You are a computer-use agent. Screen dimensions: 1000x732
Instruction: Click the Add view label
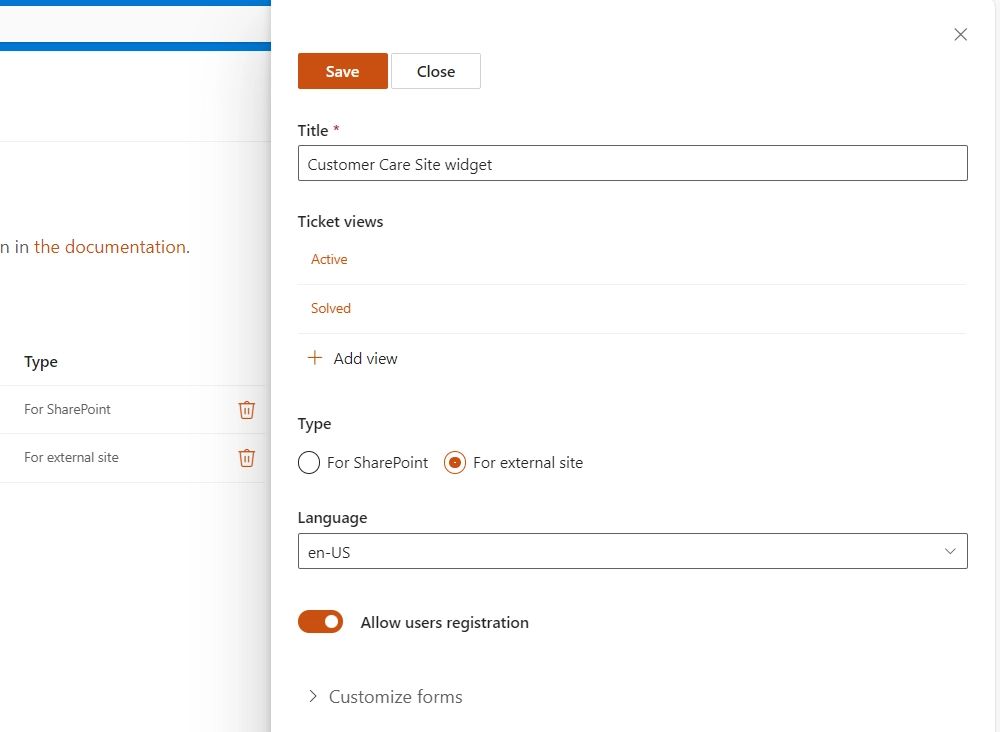click(365, 358)
